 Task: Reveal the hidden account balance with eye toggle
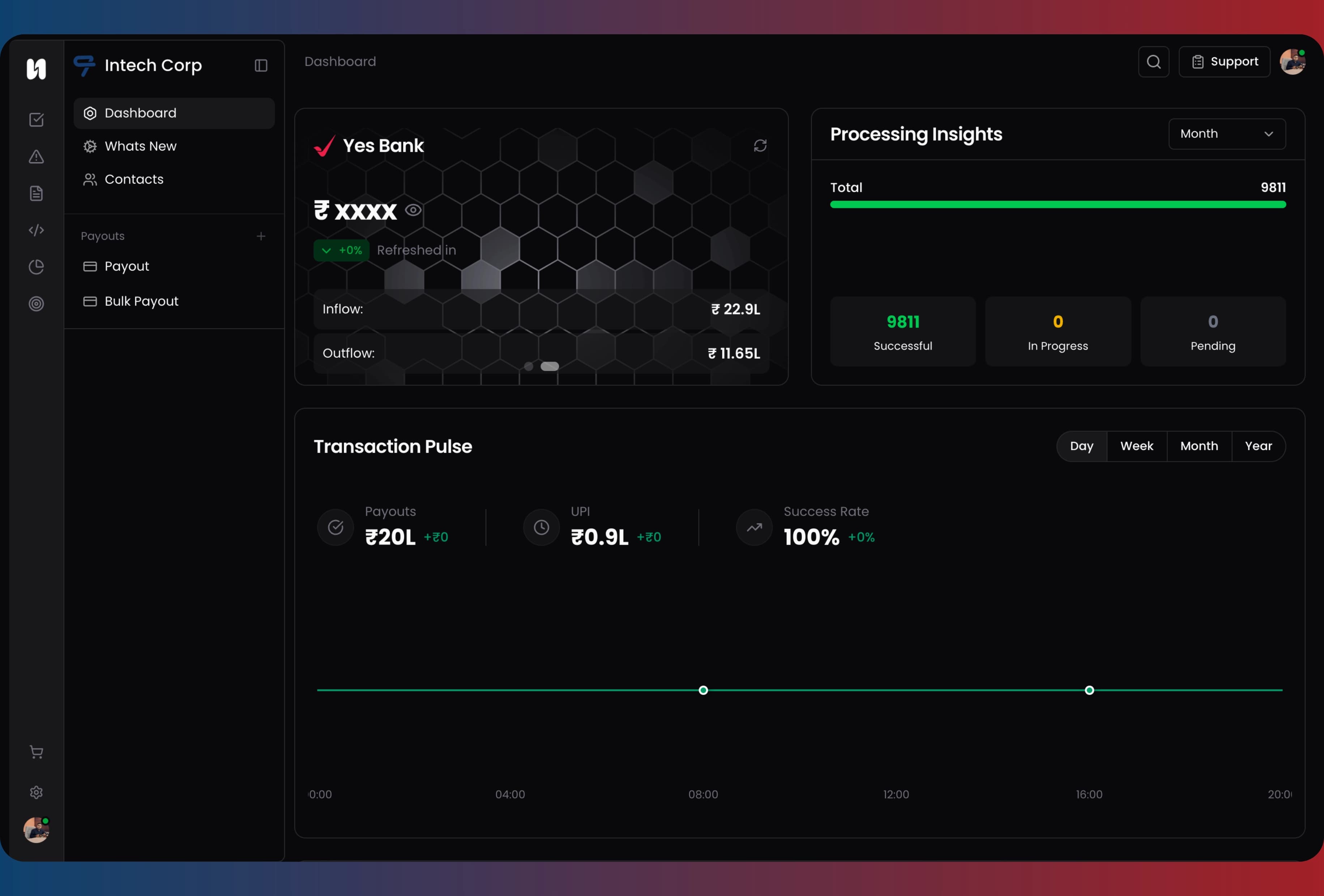point(414,210)
